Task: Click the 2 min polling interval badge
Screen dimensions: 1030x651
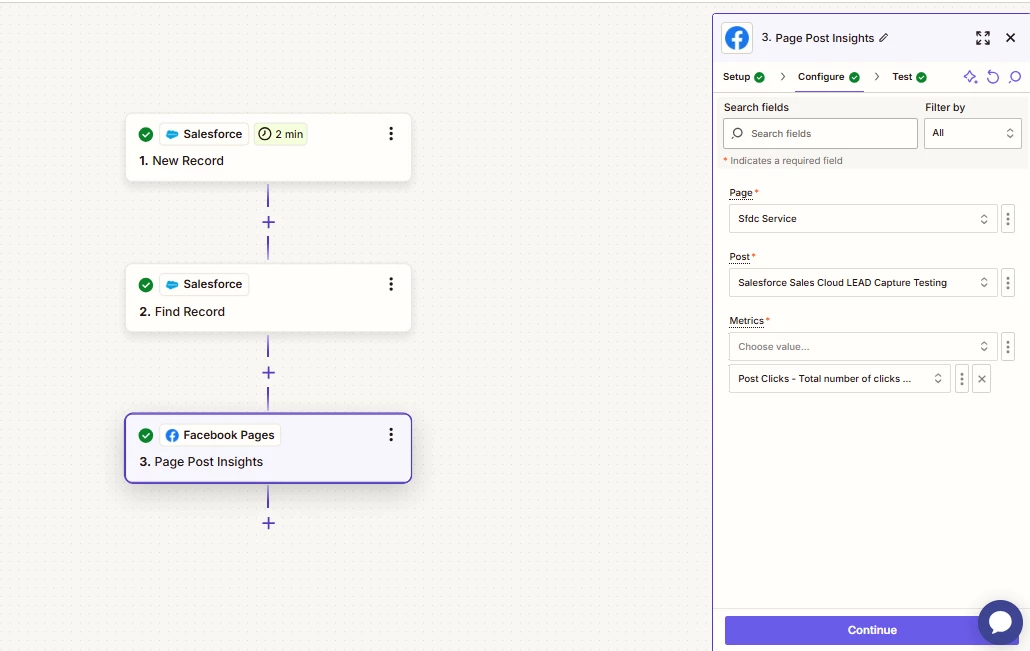Action: pos(280,134)
